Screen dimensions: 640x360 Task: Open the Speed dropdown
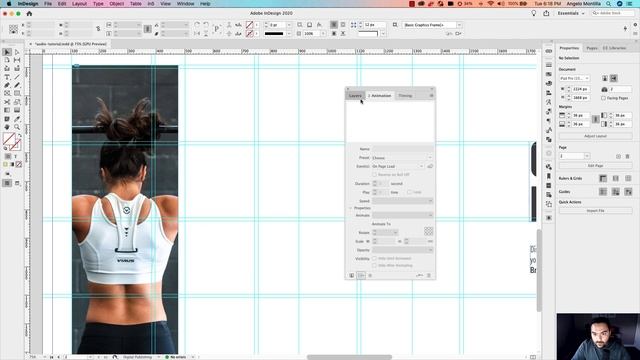pos(402,201)
